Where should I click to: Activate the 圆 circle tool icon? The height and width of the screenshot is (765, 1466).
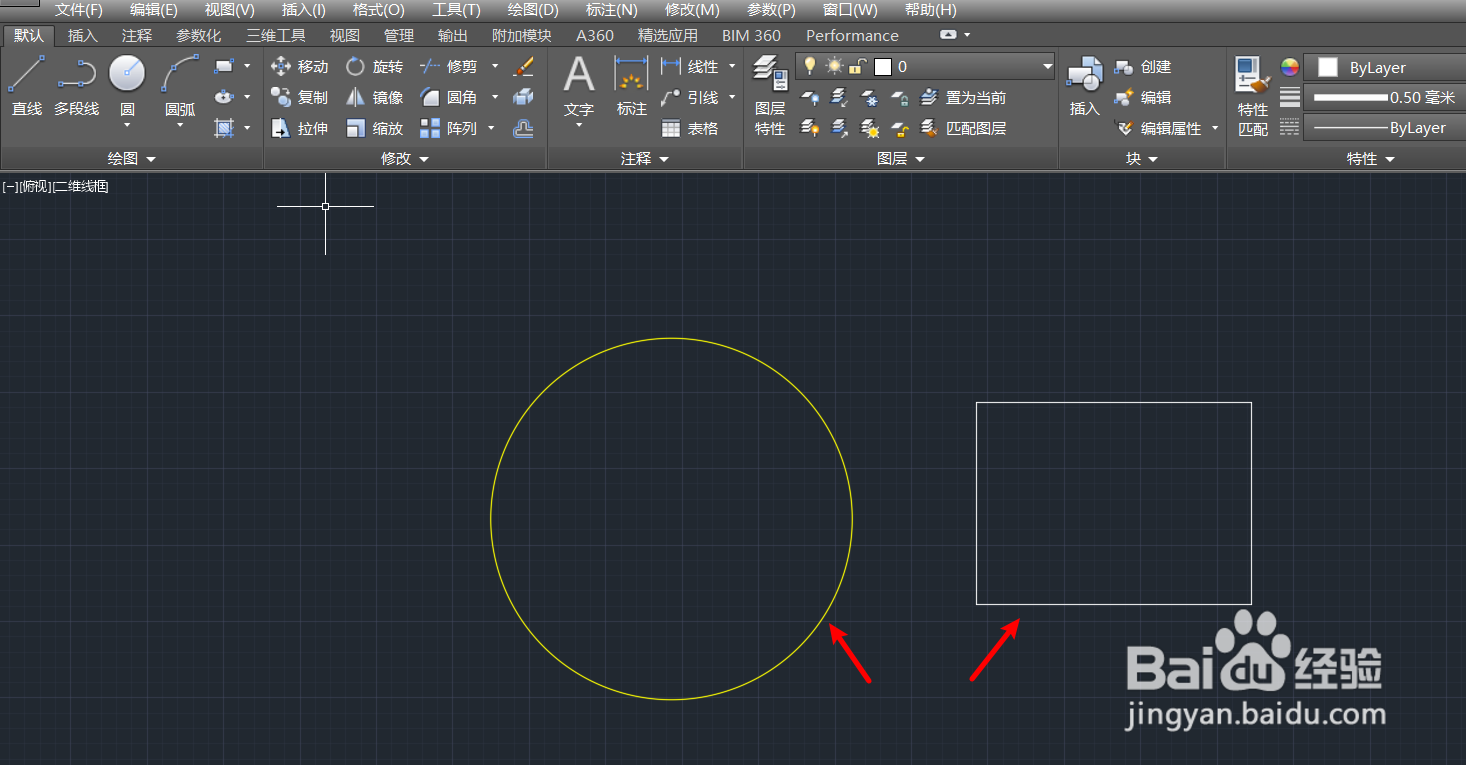click(x=127, y=74)
